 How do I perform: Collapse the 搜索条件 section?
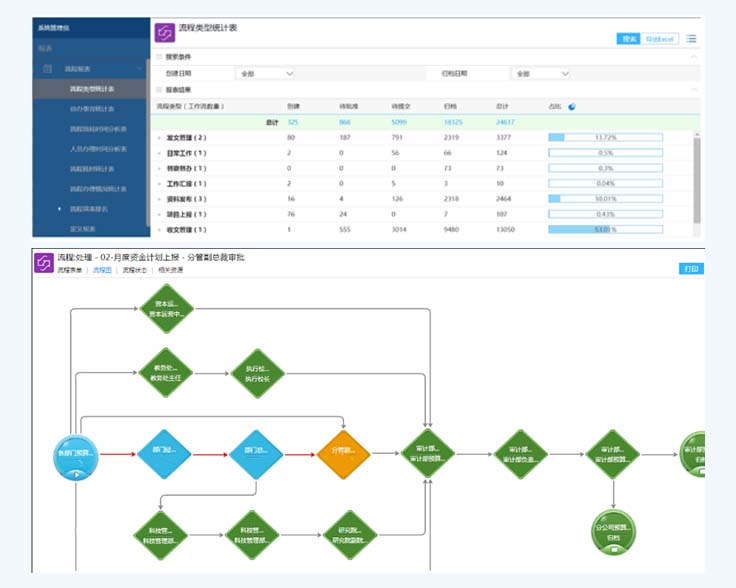(x=694, y=57)
